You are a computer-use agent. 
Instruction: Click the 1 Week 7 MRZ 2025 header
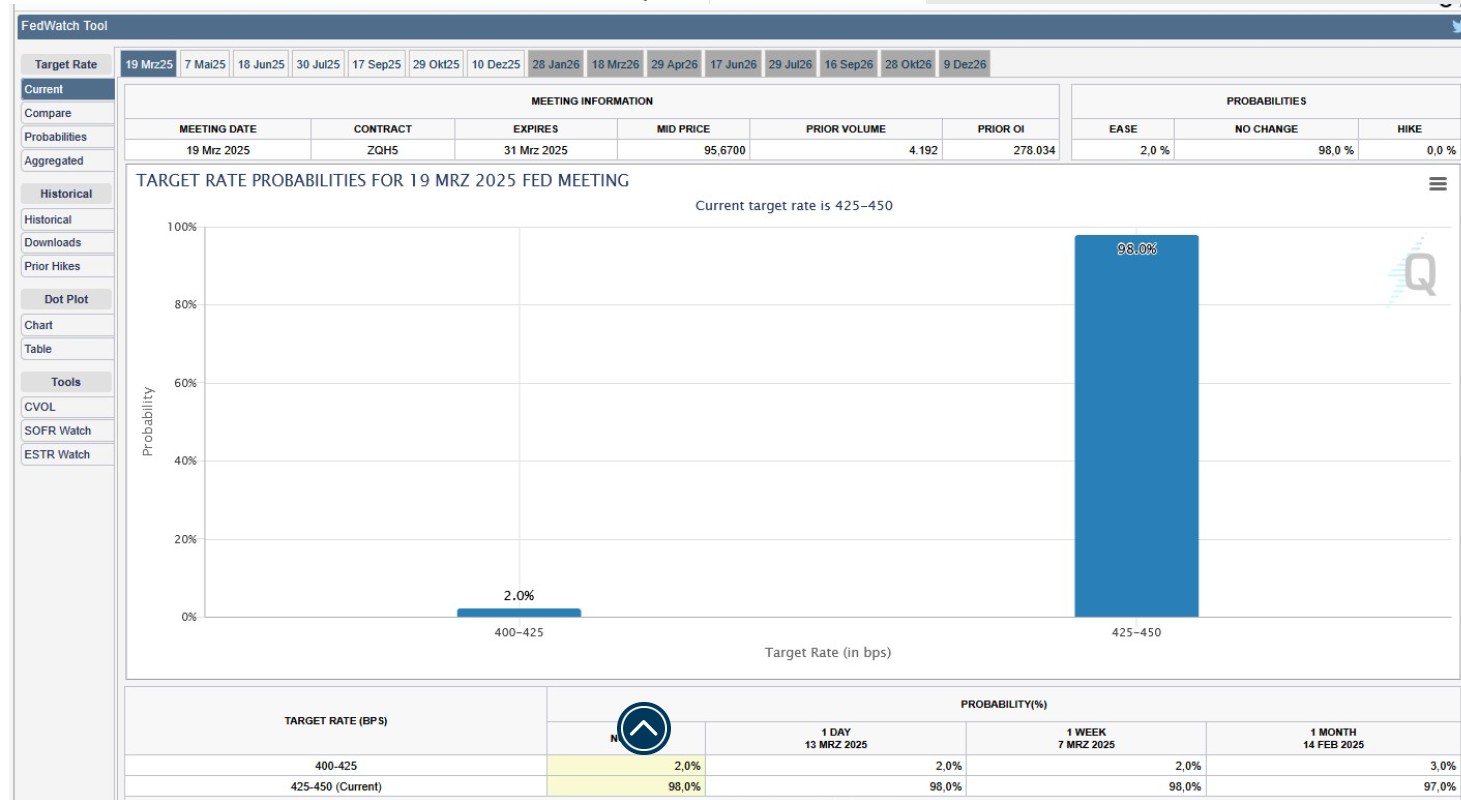1087,738
